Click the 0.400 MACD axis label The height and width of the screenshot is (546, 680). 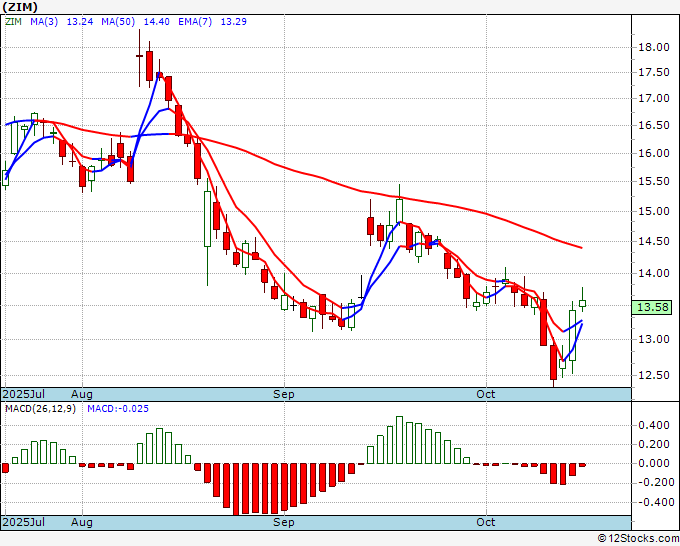click(654, 425)
